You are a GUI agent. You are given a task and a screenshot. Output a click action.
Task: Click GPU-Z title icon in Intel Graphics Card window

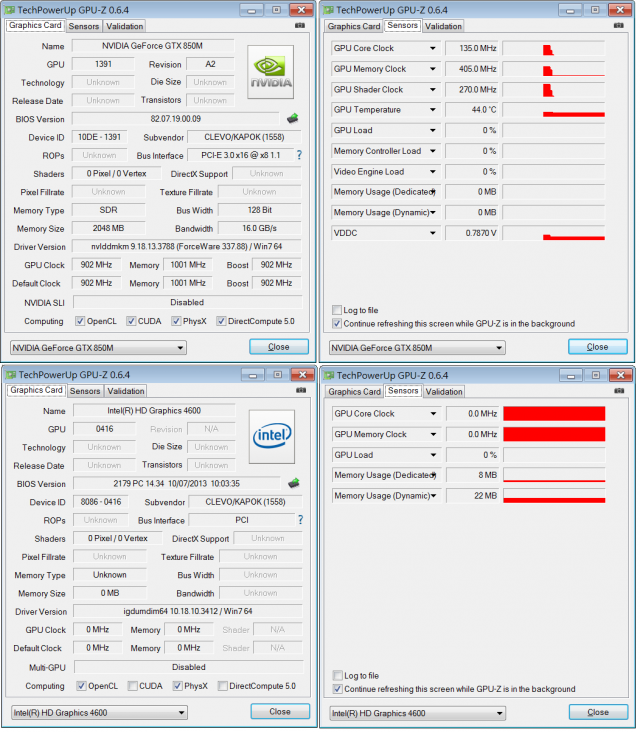10,375
